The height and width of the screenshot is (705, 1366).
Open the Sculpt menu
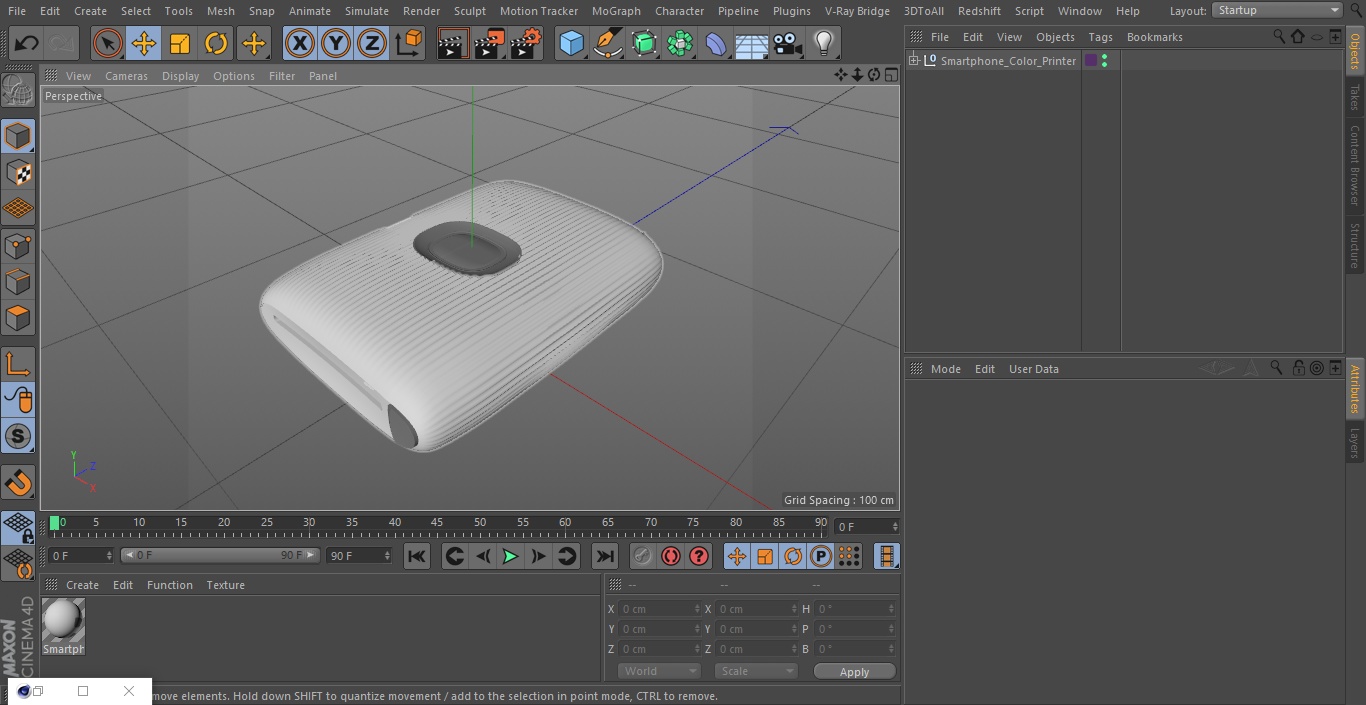coord(469,11)
